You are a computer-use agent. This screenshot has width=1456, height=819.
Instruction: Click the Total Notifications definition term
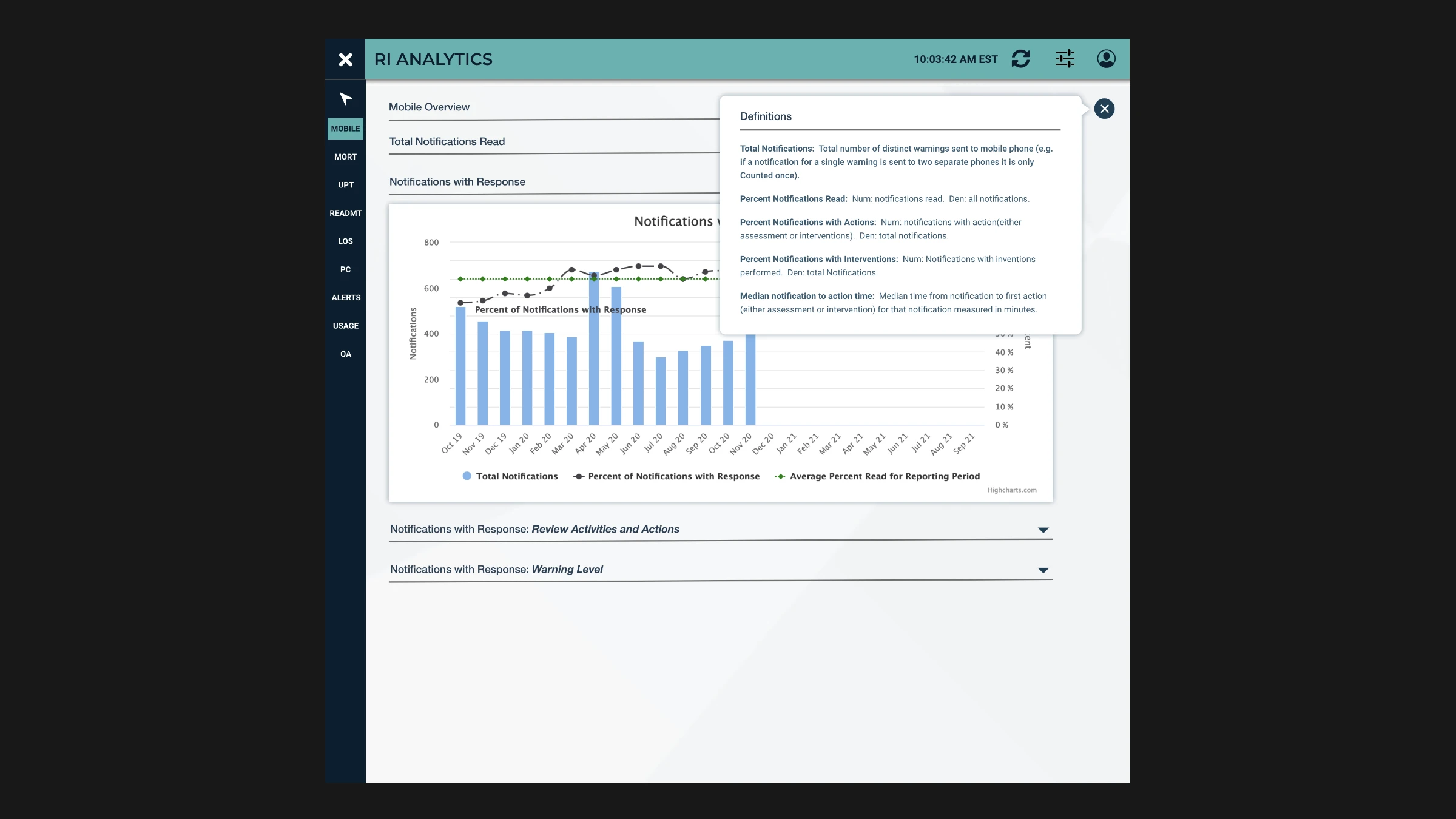point(777,149)
